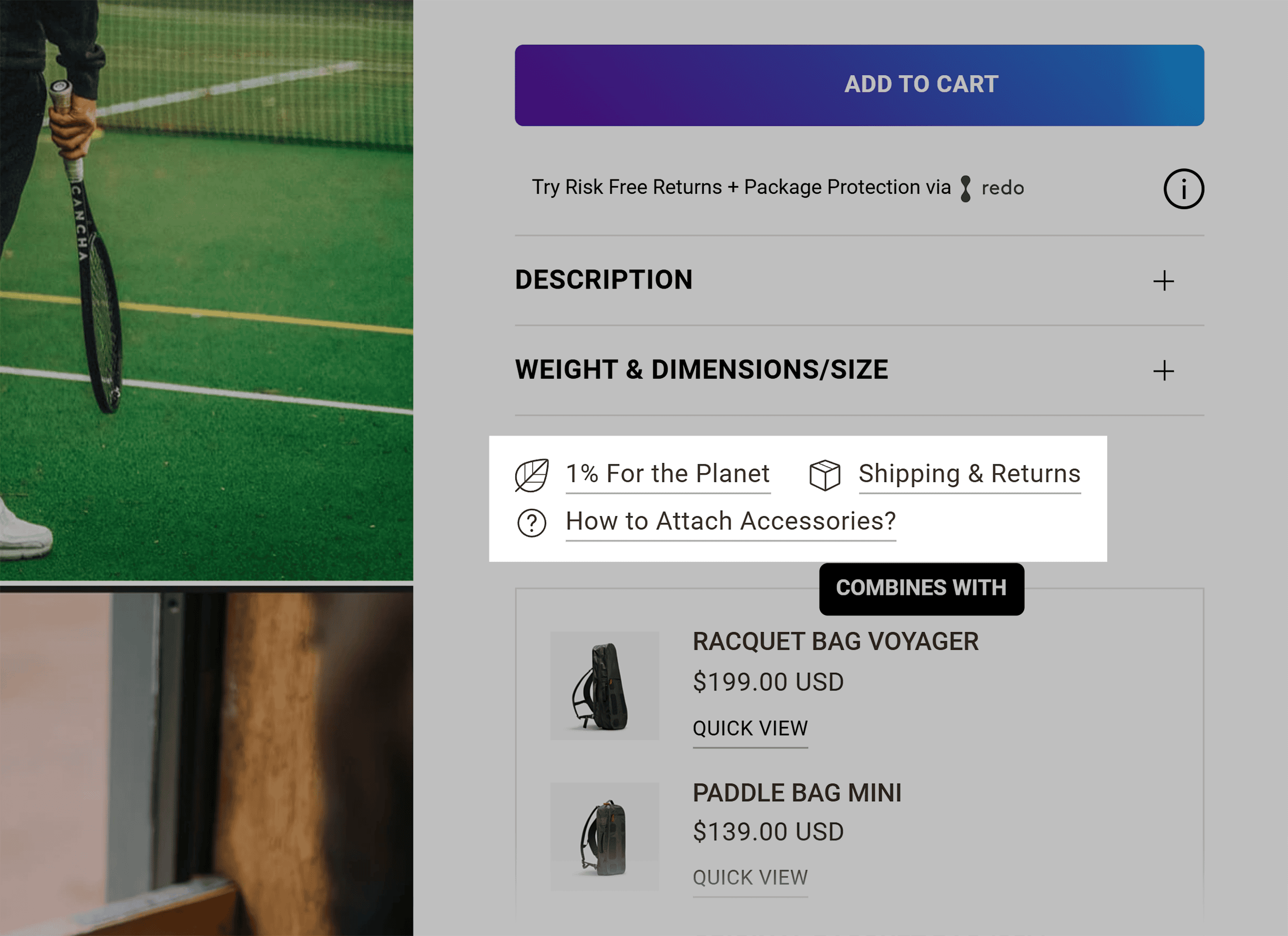Click the package icon beside Shipping & Returns
The width and height of the screenshot is (1288, 936).
(824, 475)
